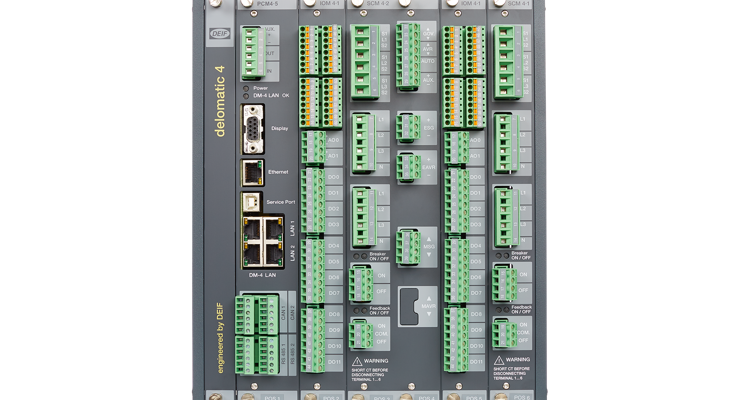Click the SCM 4-2 module header label

tap(378, 4)
